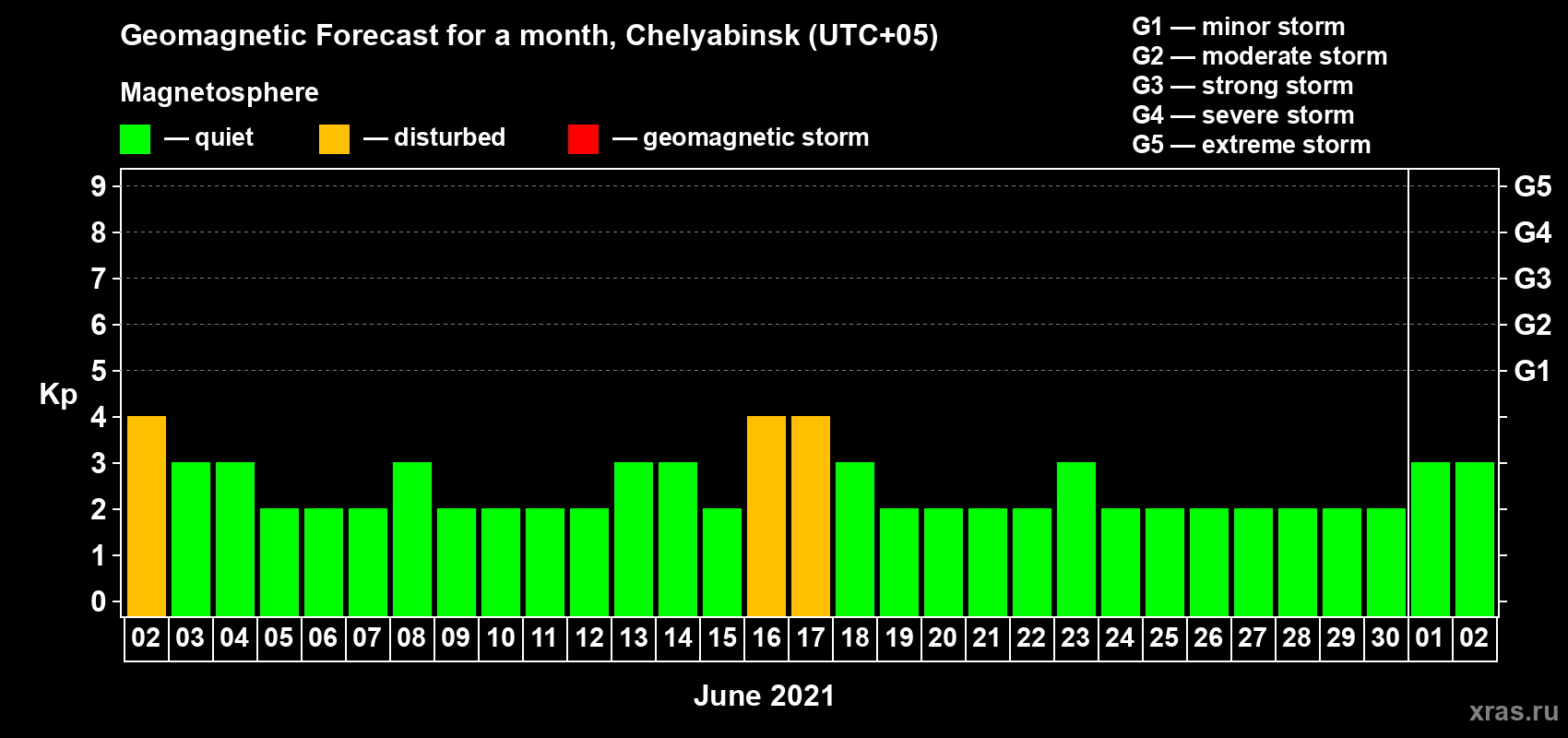
Task: Click the green bar above date 23
Action: (x=1076, y=539)
